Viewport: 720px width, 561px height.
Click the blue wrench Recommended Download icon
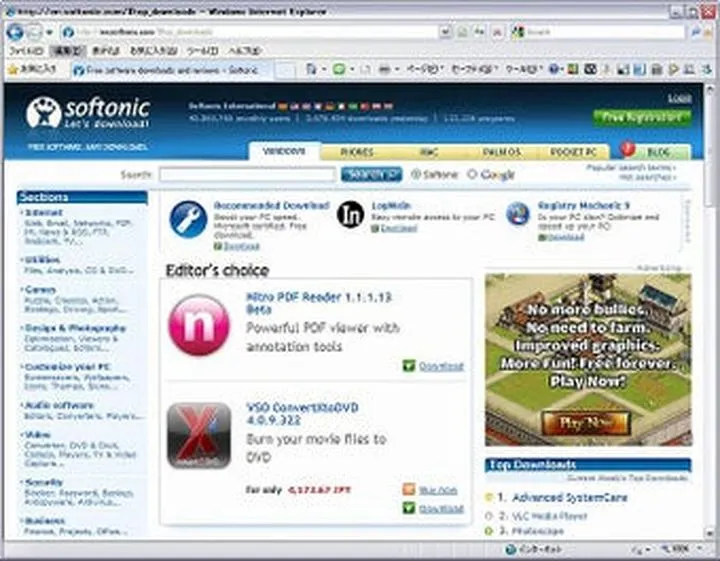[188, 219]
